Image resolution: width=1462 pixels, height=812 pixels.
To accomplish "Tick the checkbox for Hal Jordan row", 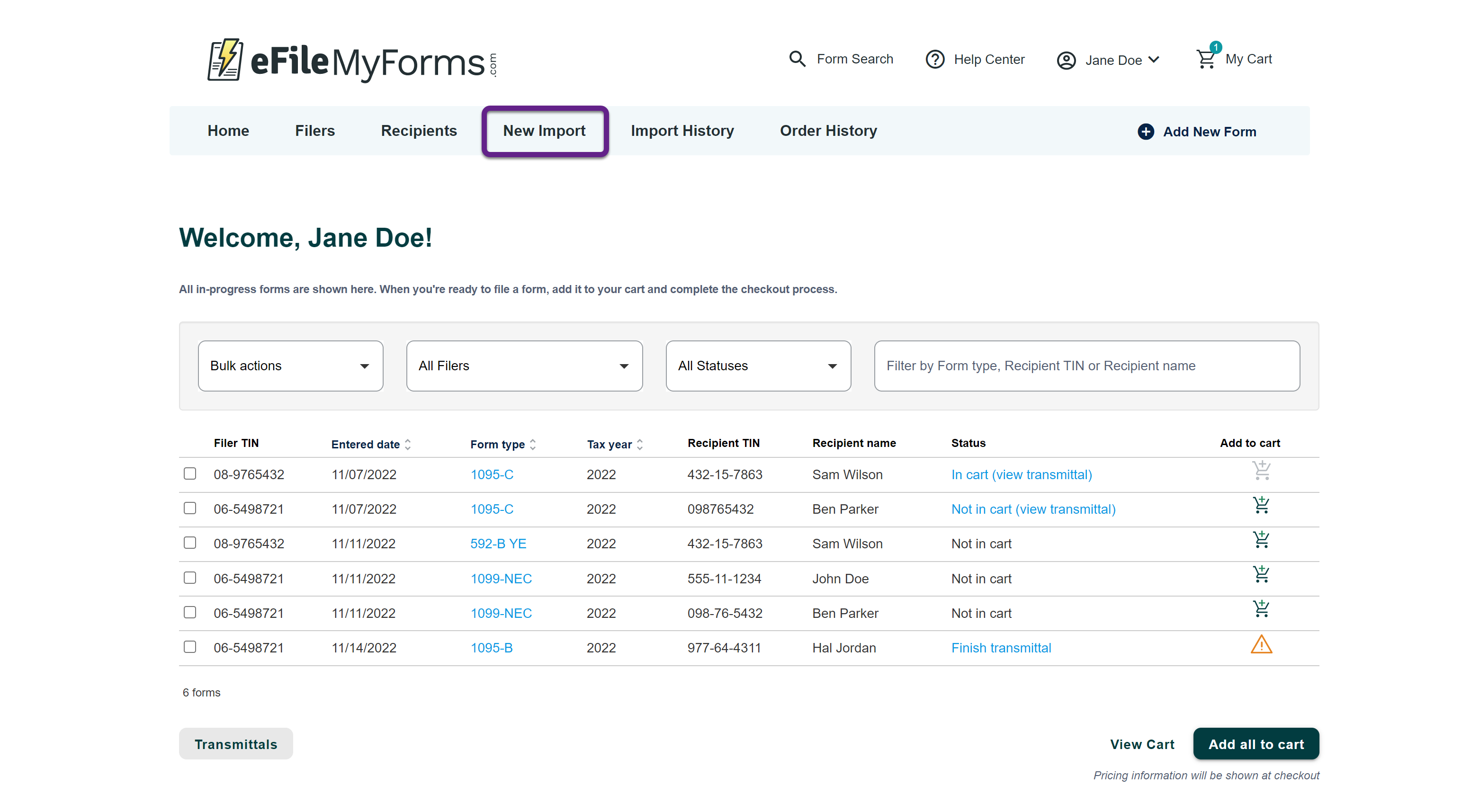I will pyautogui.click(x=190, y=647).
